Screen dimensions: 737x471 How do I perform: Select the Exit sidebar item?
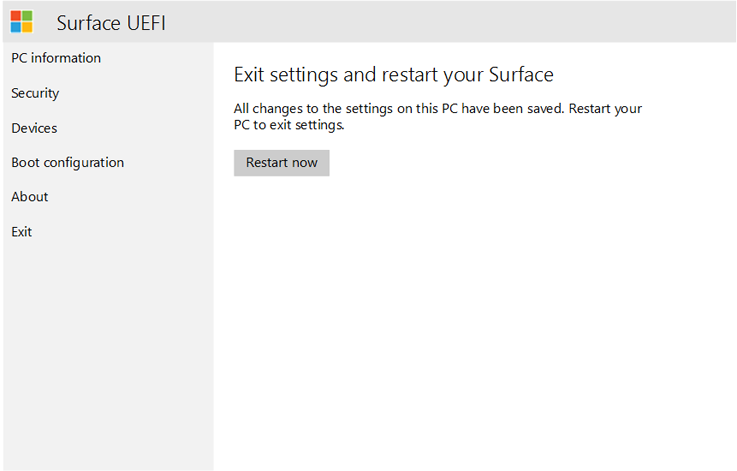[x=22, y=232]
